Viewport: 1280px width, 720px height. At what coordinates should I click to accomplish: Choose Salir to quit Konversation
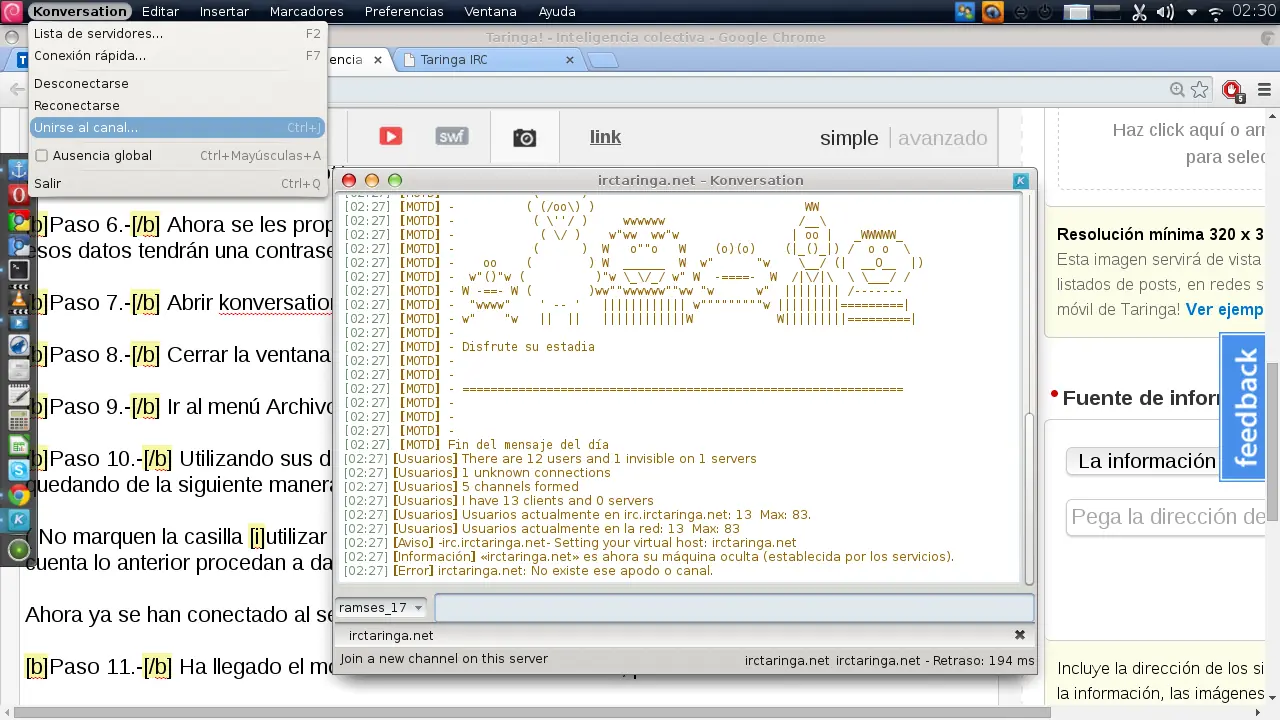coord(177,184)
